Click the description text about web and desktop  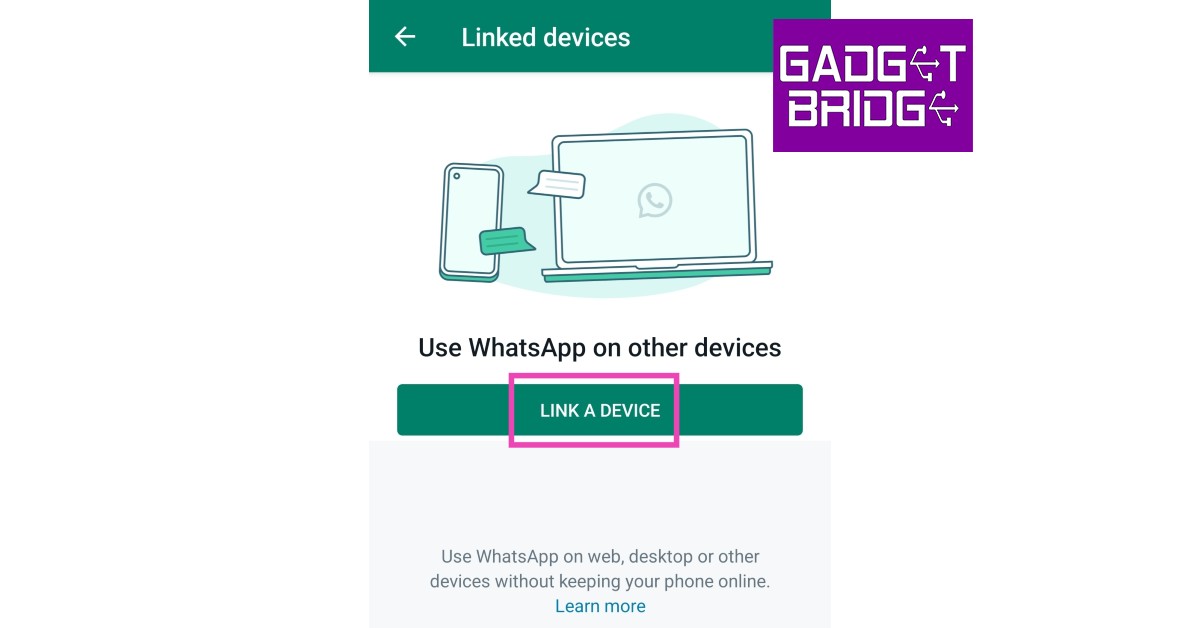600,568
